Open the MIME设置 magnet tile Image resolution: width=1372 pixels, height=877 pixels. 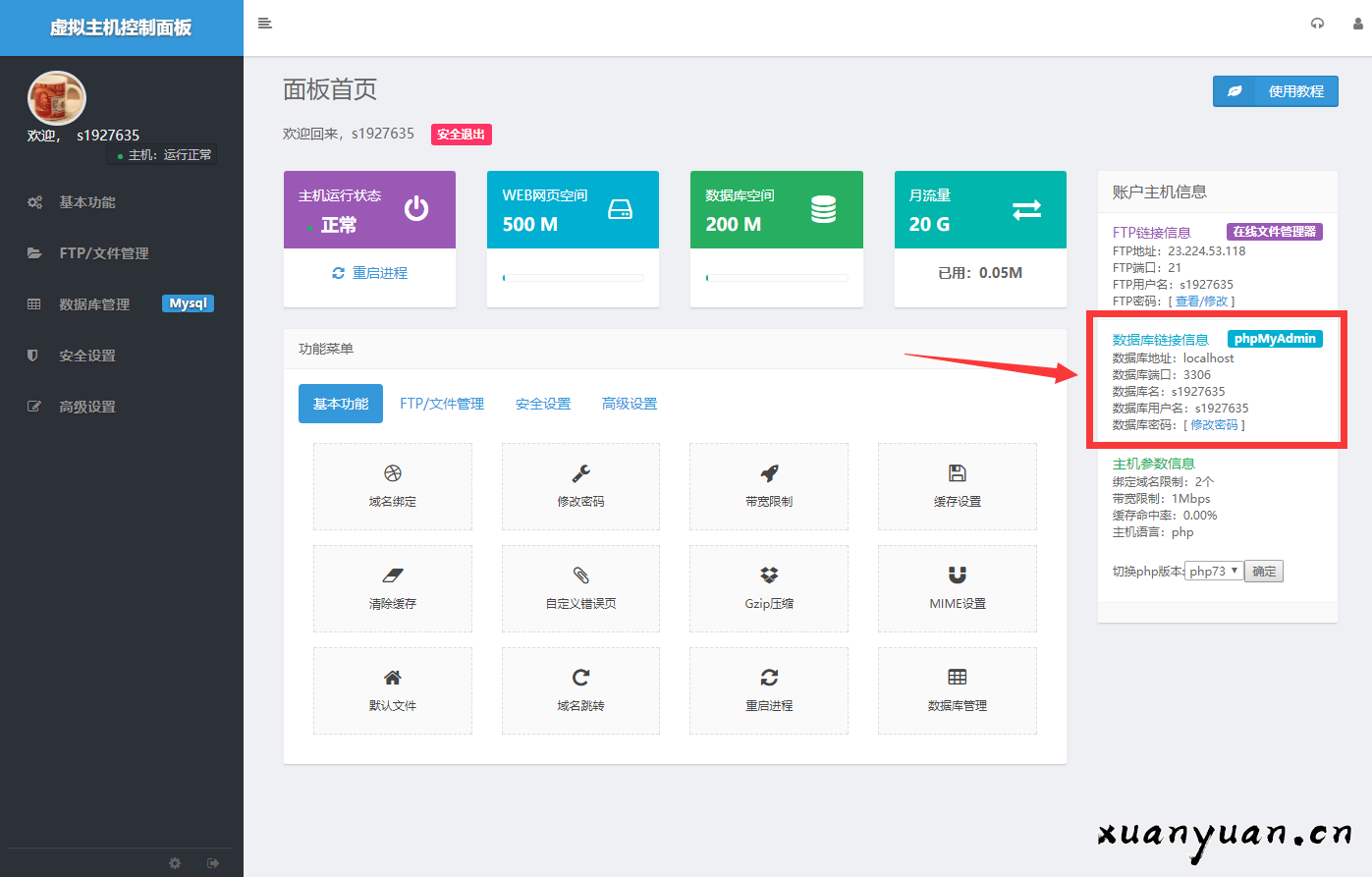coord(958,588)
